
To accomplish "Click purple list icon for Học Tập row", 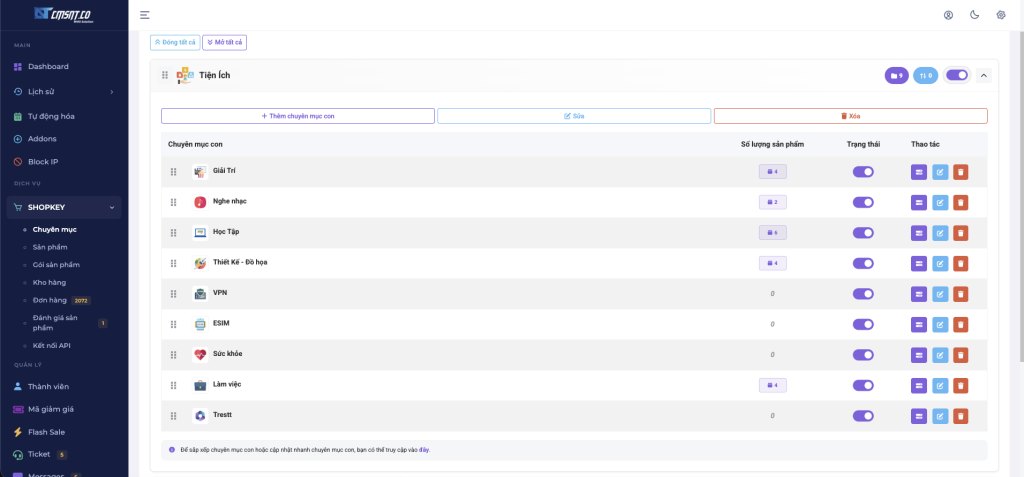I will (x=919, y=233).
